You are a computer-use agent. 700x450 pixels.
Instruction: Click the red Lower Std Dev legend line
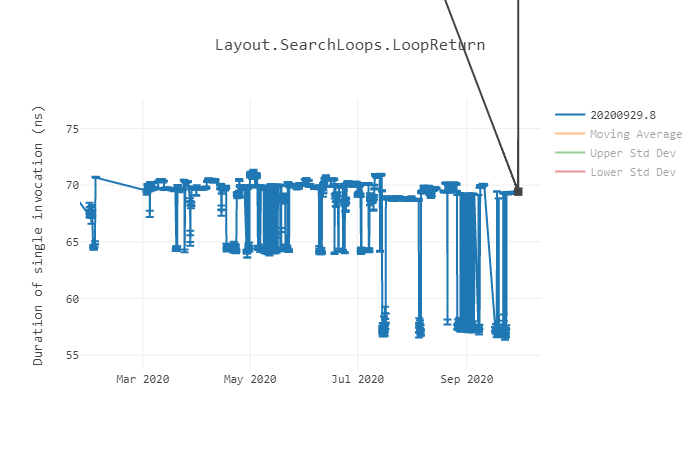point(570,171)
